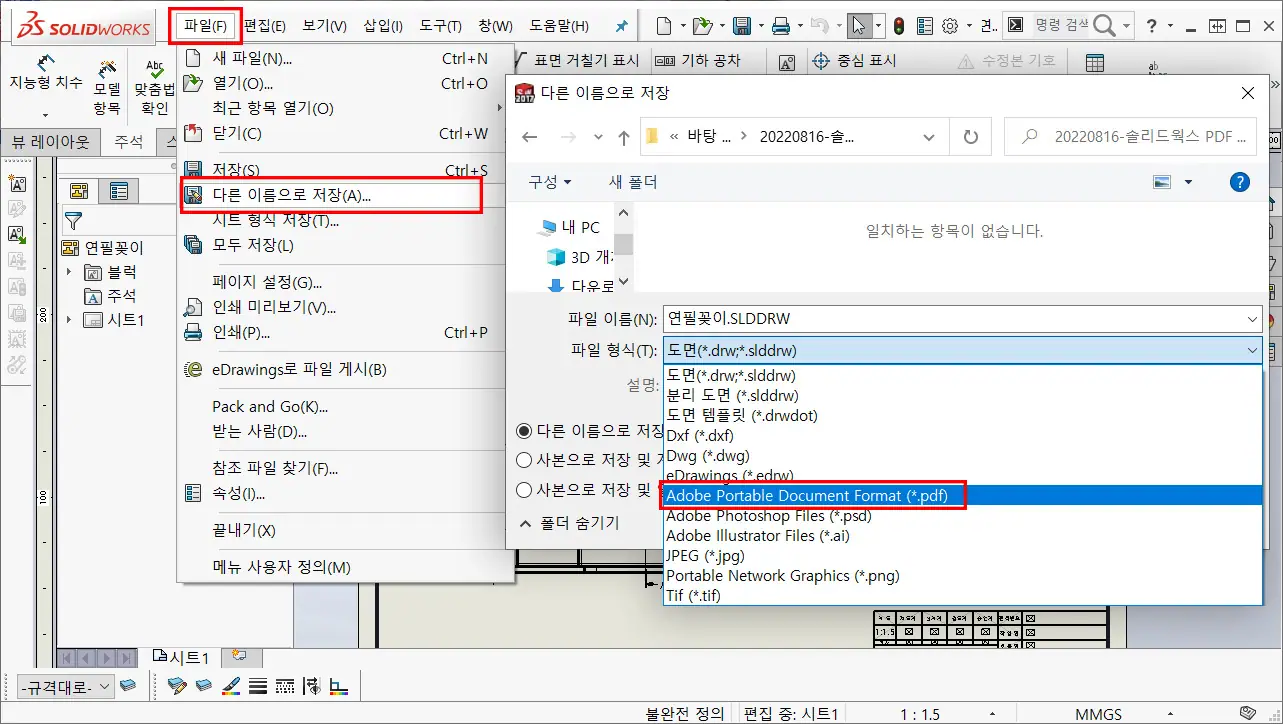The height and width of the screenshot is (724, 1283).
Task: Click the Rebuild traffic light icon
Action: click(x=898, y=26)
